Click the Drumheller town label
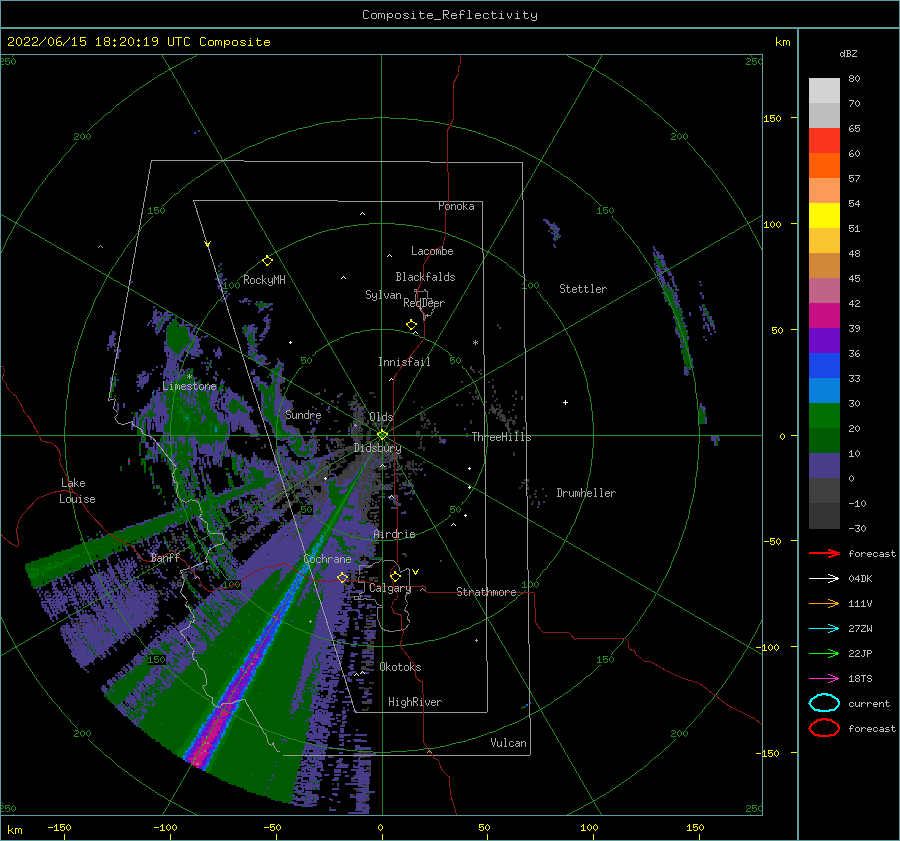Viewport: 900px width, 841px height. (586, 493)
